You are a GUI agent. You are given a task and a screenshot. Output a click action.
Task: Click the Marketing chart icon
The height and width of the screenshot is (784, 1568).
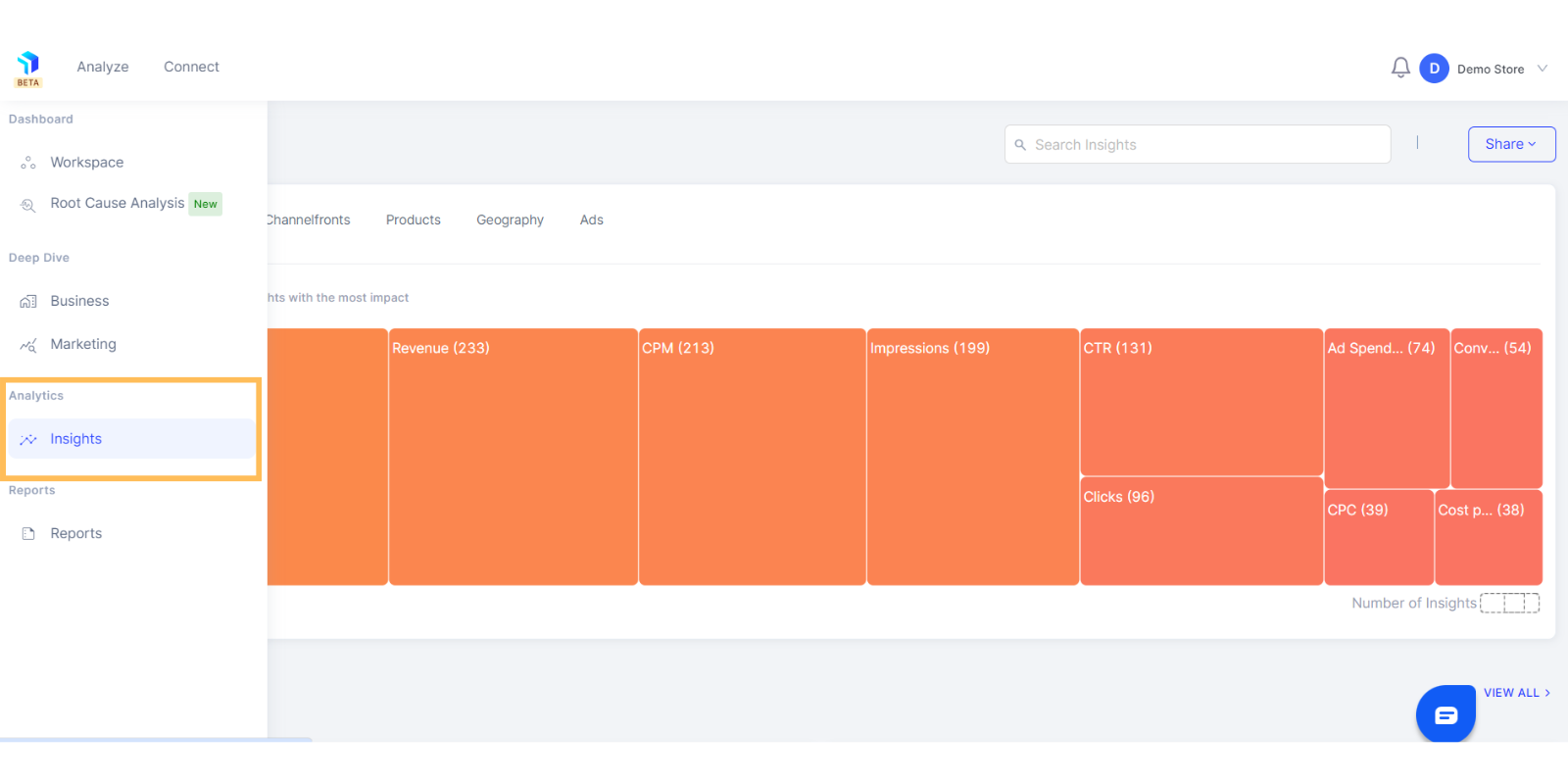[28, 345]
